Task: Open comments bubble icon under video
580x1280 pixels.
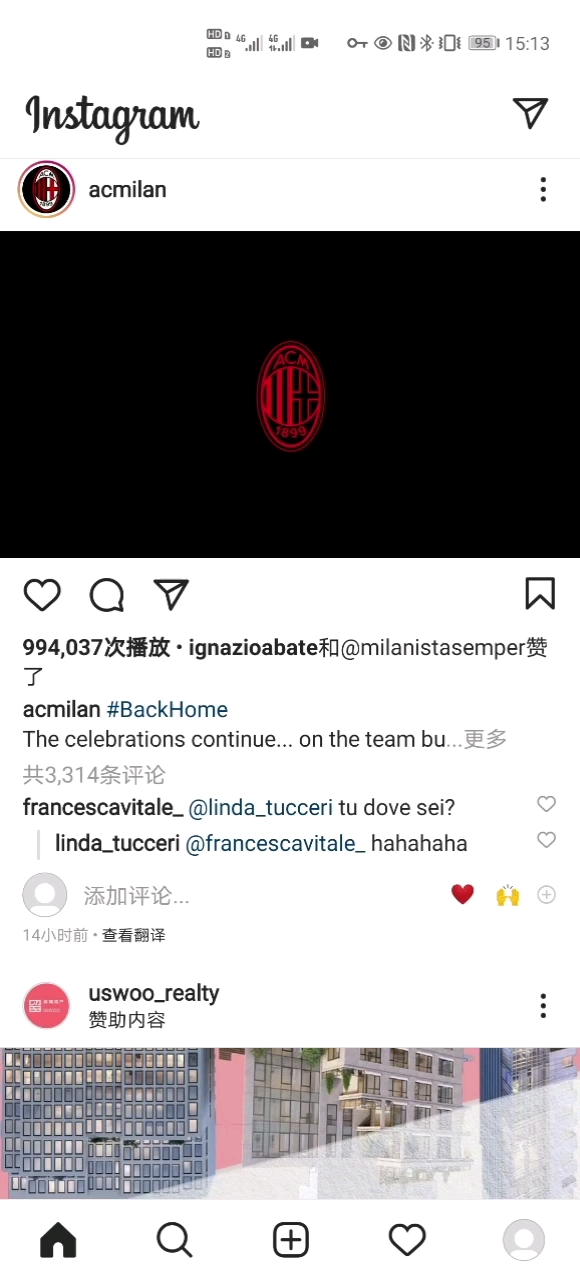Action: 107,594
